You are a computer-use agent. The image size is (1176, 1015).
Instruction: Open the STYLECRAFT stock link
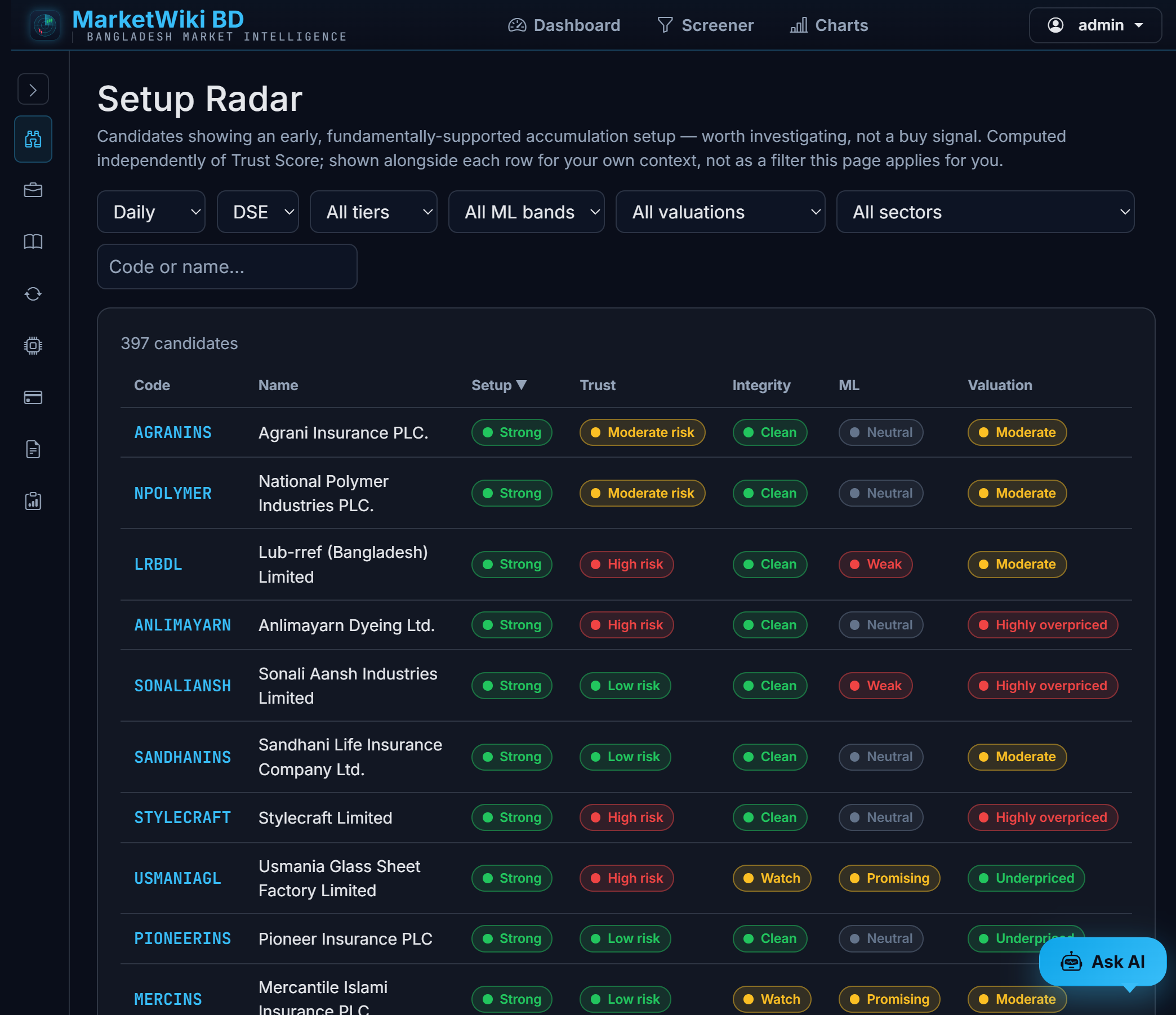tap(182, 817)
